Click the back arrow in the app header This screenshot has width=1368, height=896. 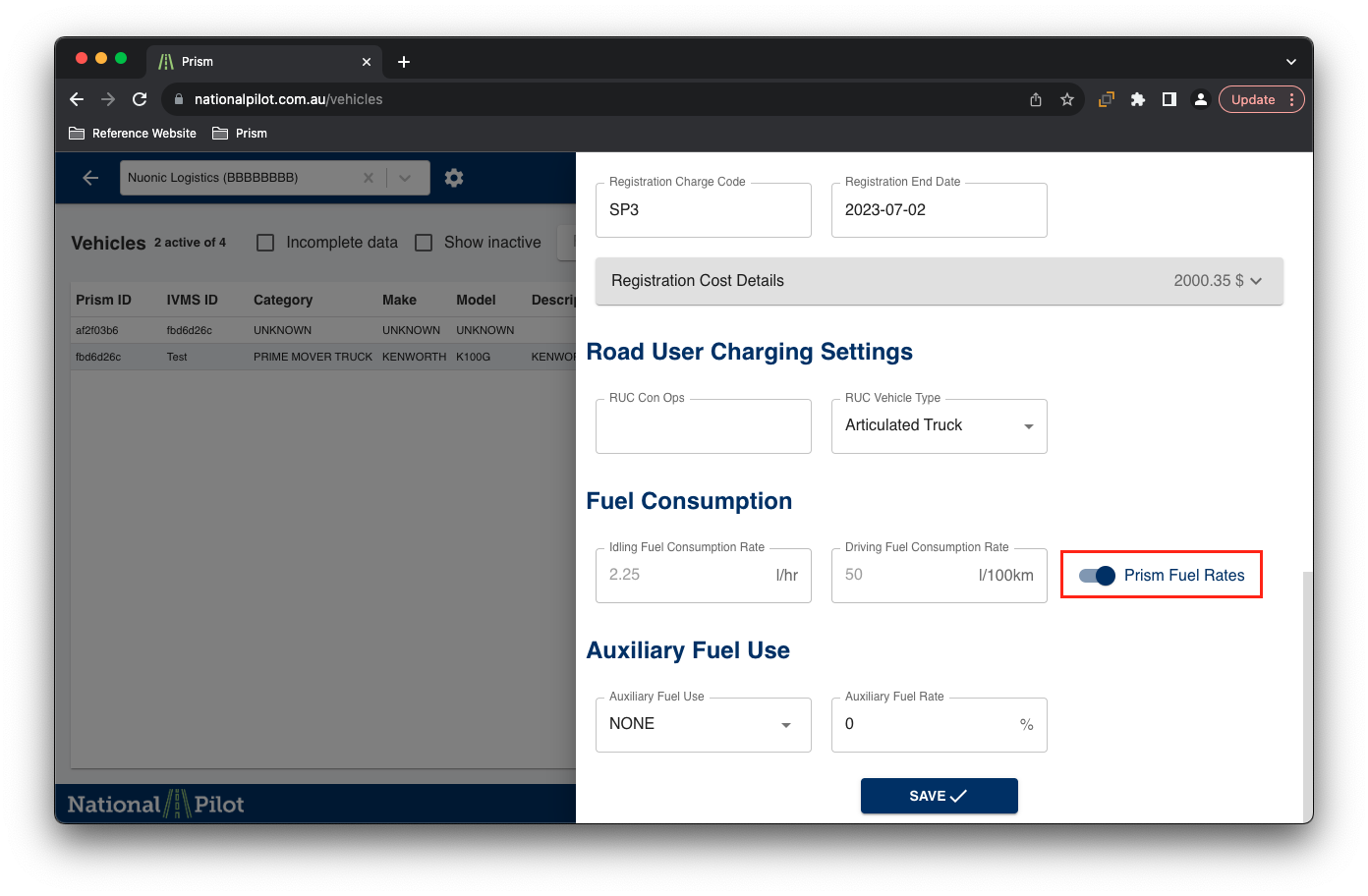[90, 178]
